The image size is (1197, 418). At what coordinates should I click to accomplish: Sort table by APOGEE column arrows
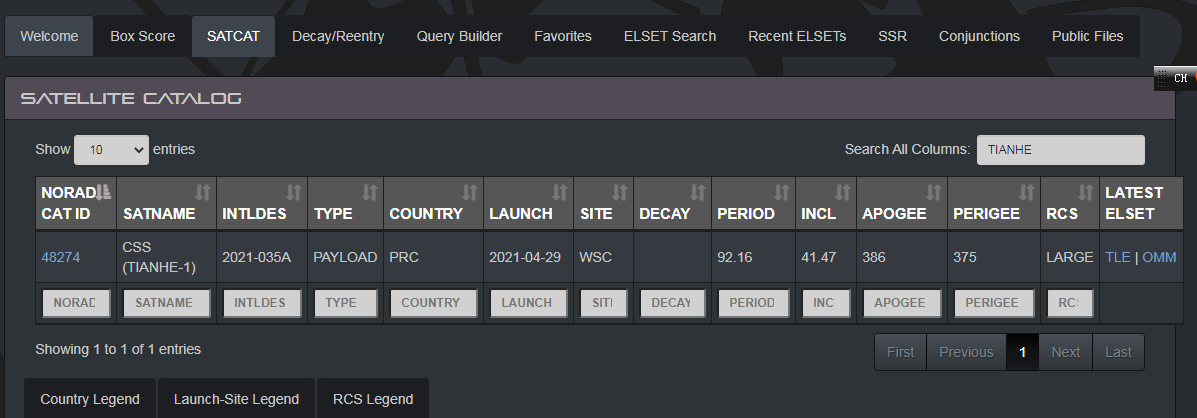coord(934,191)
